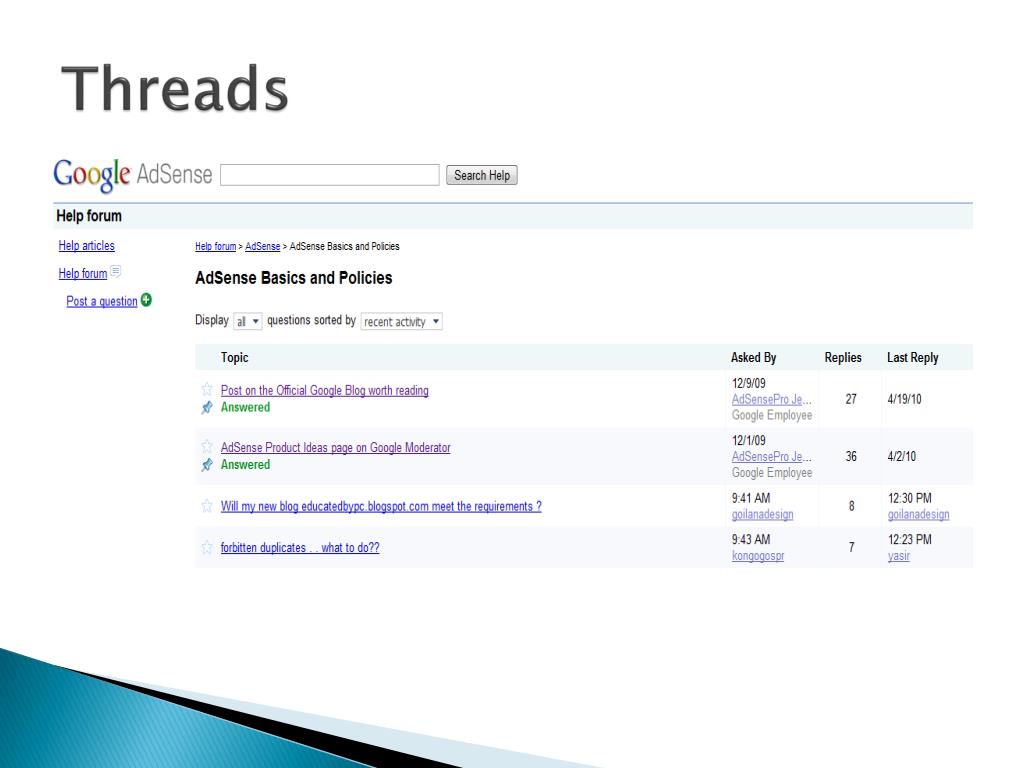Click the Last Reply column header
The height and width of the screenshot is (768, 1024).
coord(912,357)
